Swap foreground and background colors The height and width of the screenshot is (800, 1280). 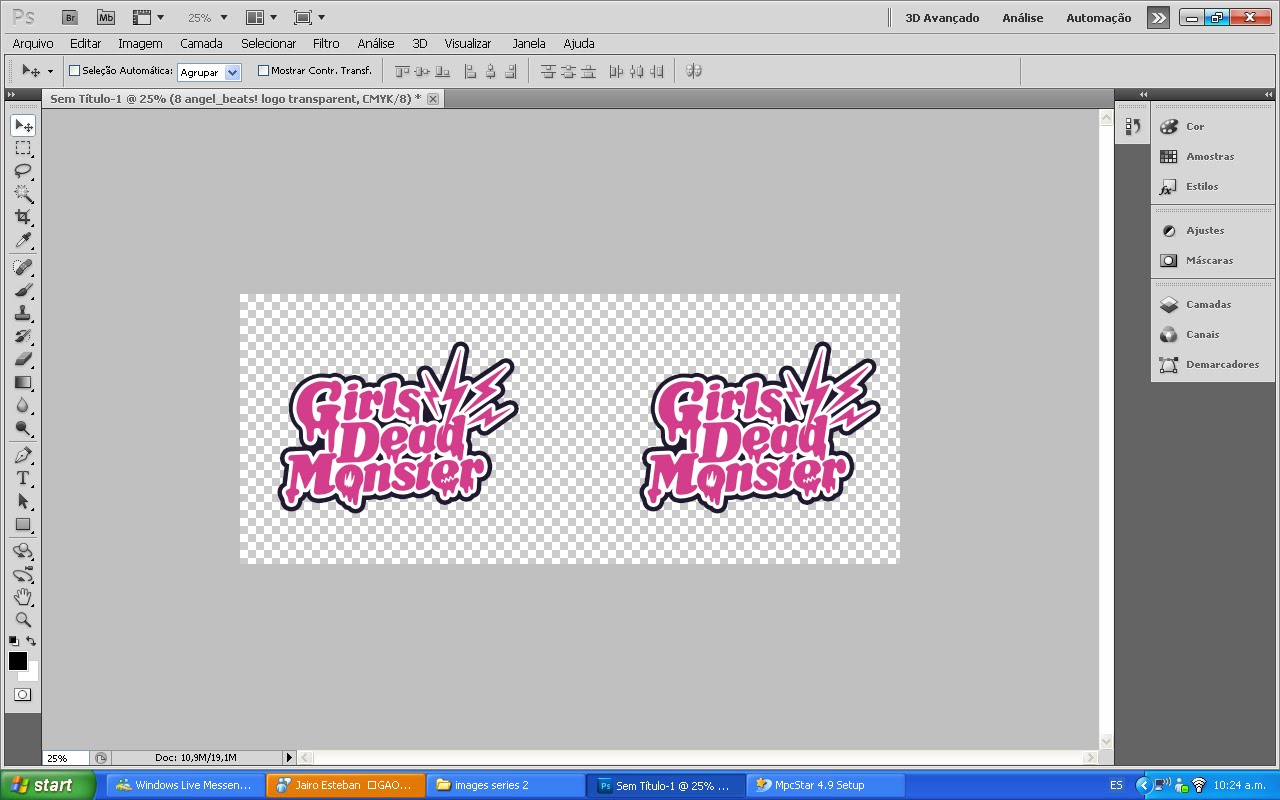[x=32, y=641]
